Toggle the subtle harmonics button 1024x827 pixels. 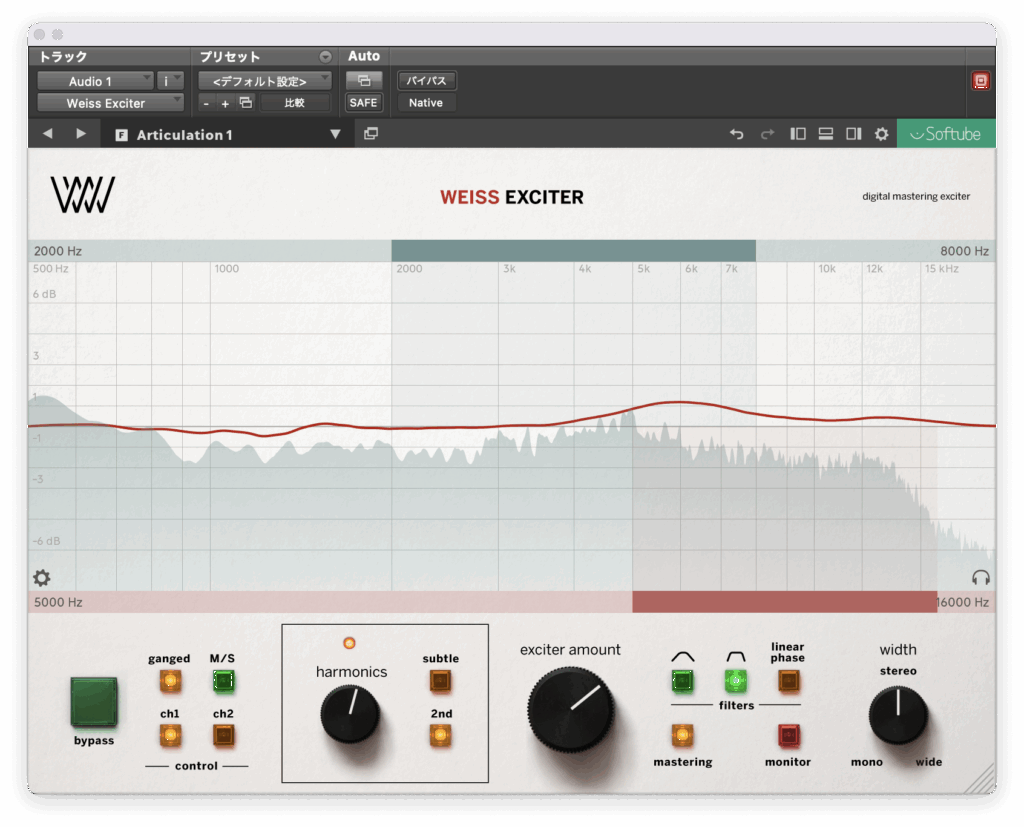440,681
